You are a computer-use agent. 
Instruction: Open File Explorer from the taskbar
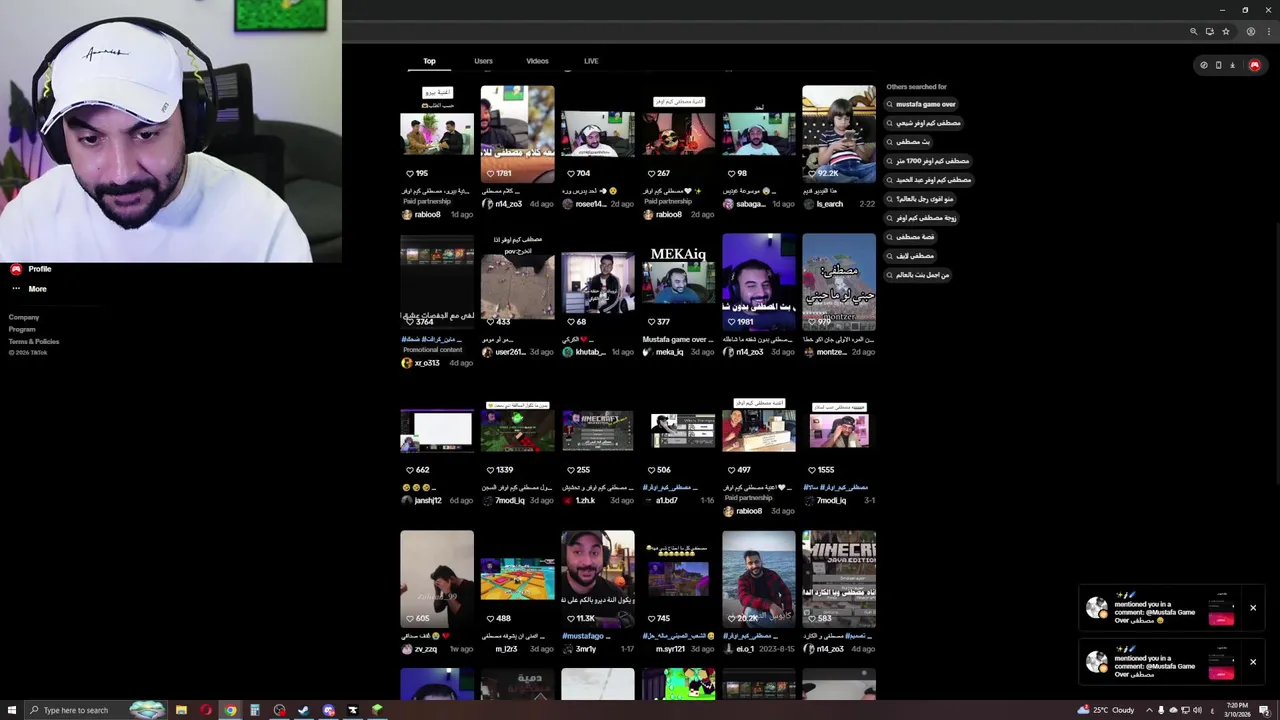[x=181, y=710]
